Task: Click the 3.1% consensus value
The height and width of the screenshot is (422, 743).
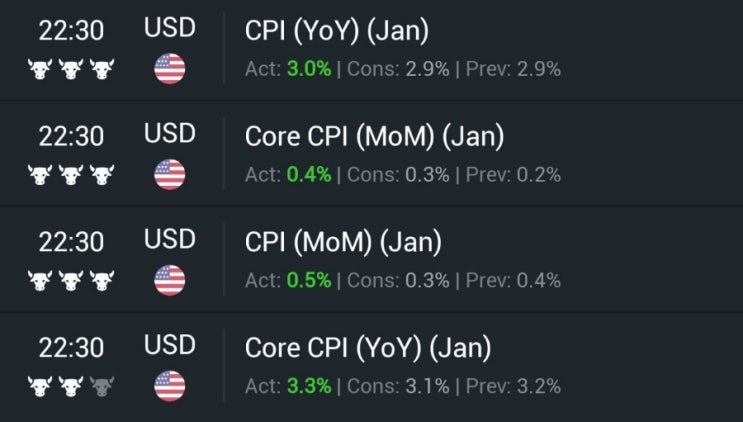Action: pyautogui.click(x=427, y=386)
